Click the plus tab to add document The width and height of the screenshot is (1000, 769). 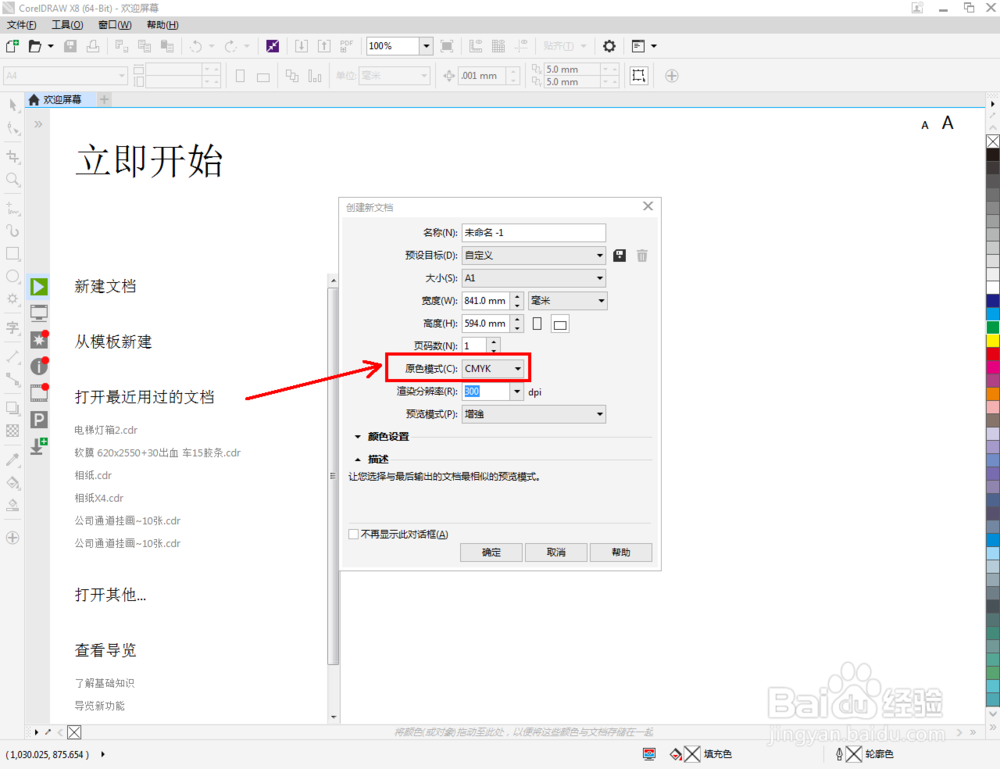point(105,99)
